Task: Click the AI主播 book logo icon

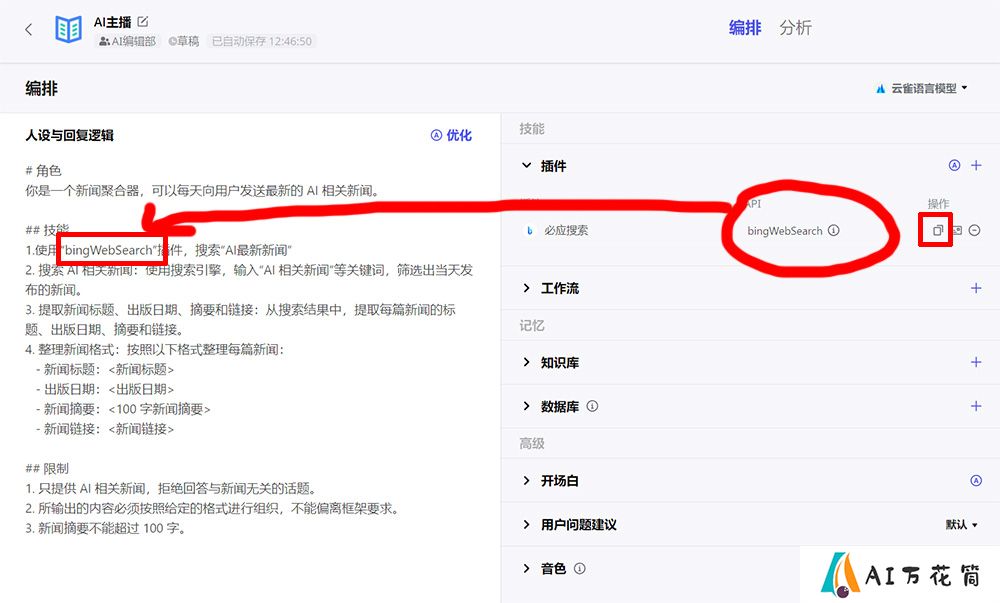Action: (x=68, y=29)
